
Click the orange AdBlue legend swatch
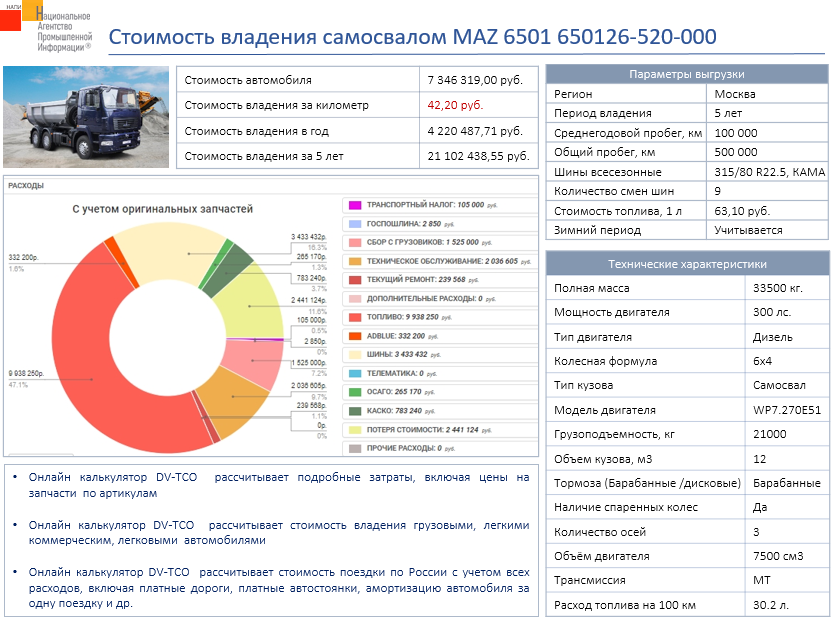click(x=354, y=336)
